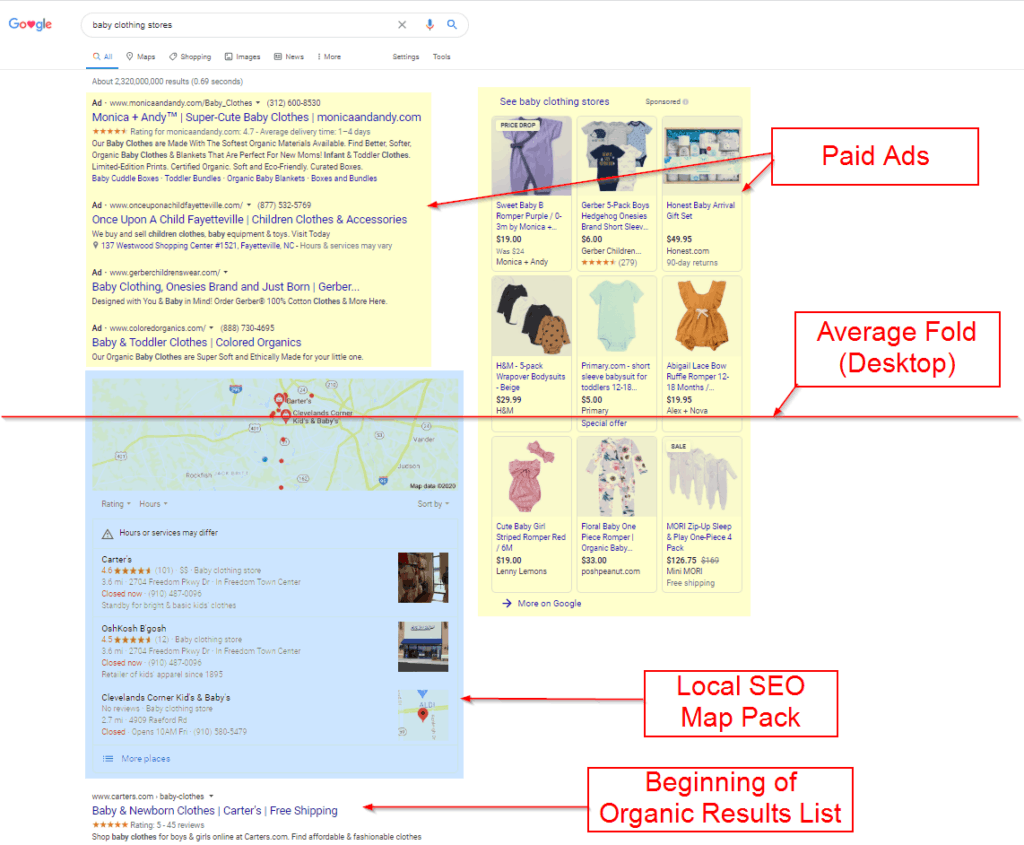Click the Westwood Shopping Center address pin icon
The image size is (1024, 845).
[95, 246]
